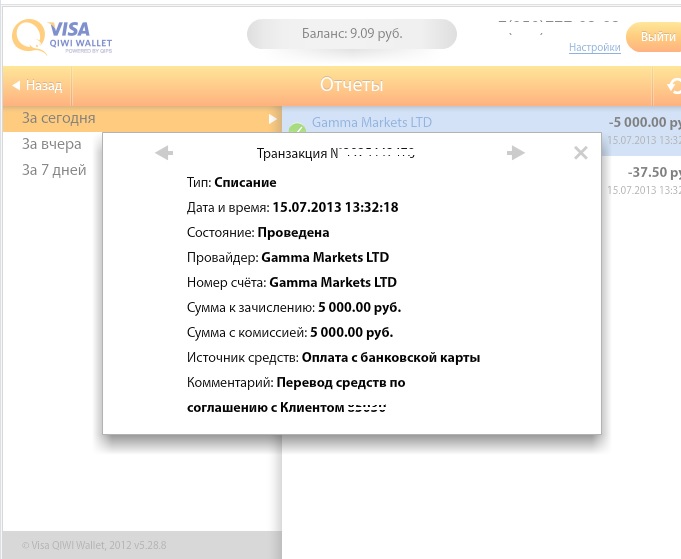
Task: Go to previous transaction with left arrow
Action: 164,153
